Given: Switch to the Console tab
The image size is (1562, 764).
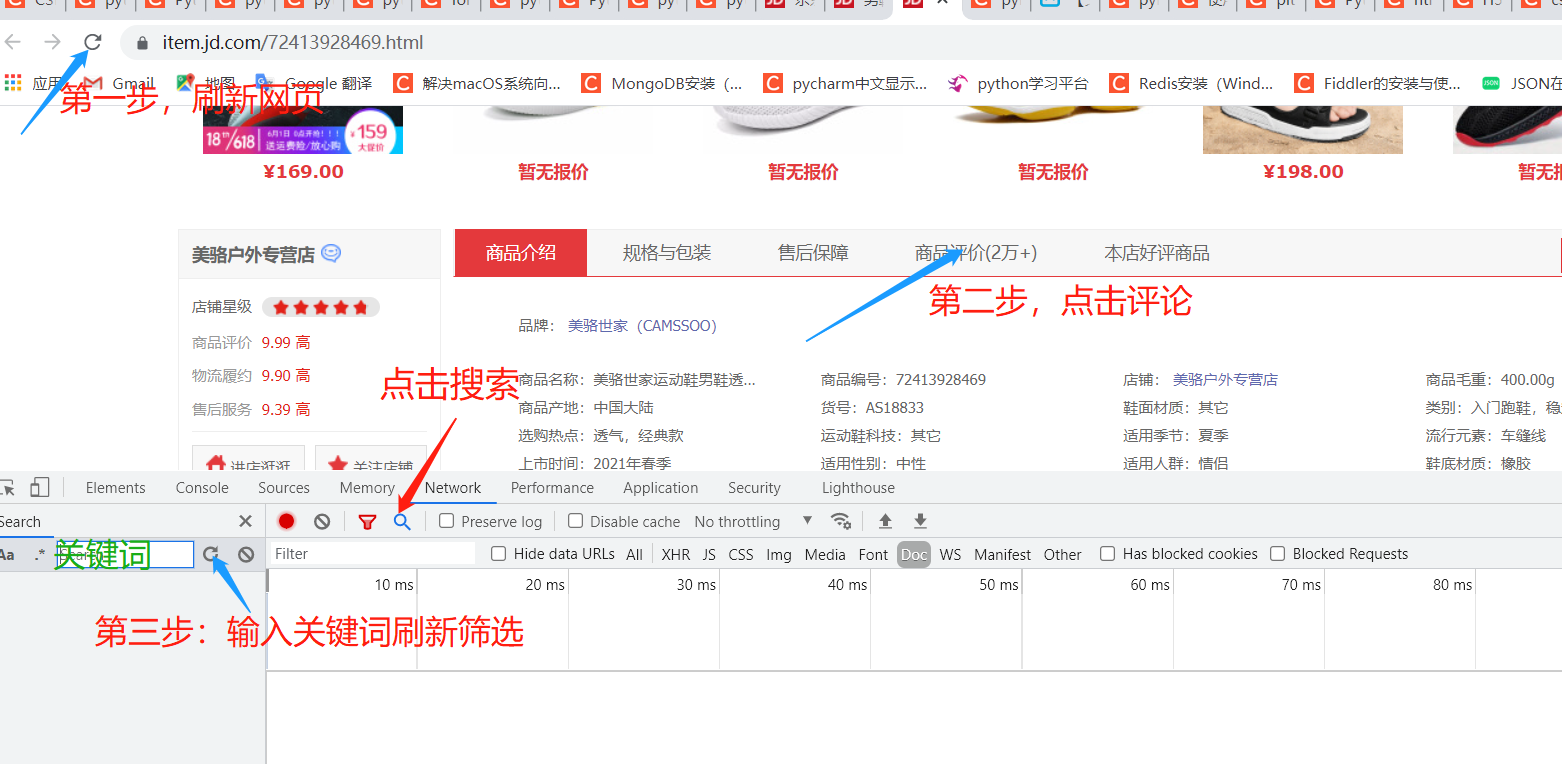Looking at the screenshot, I should (202, 488).
